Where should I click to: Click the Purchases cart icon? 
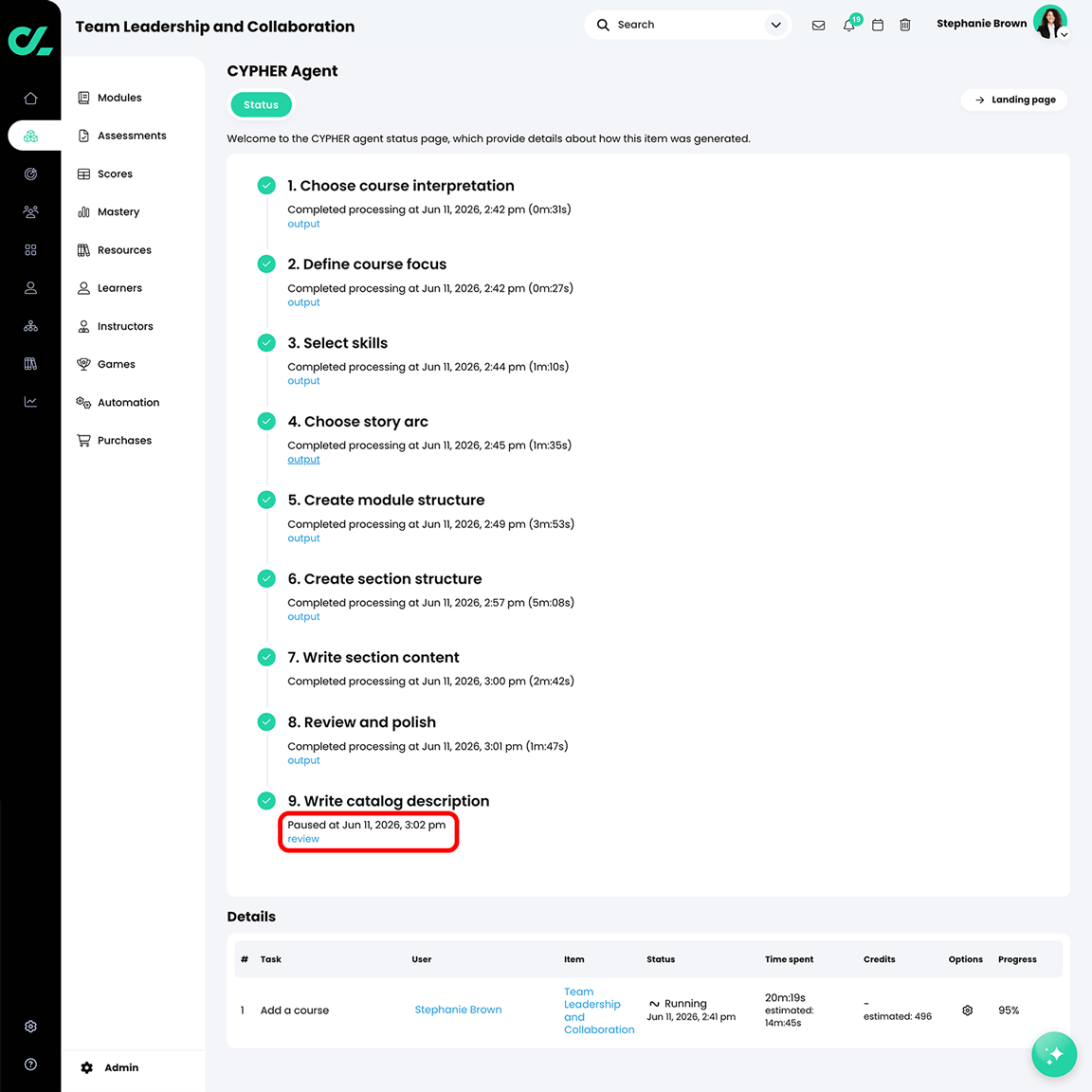coord(83,440)
